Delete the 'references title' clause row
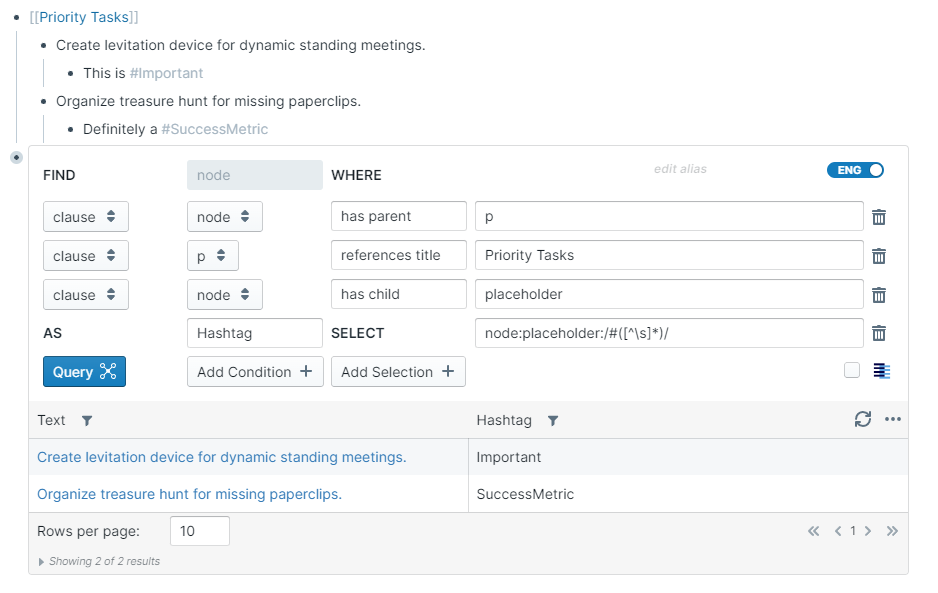 [879, 256]
